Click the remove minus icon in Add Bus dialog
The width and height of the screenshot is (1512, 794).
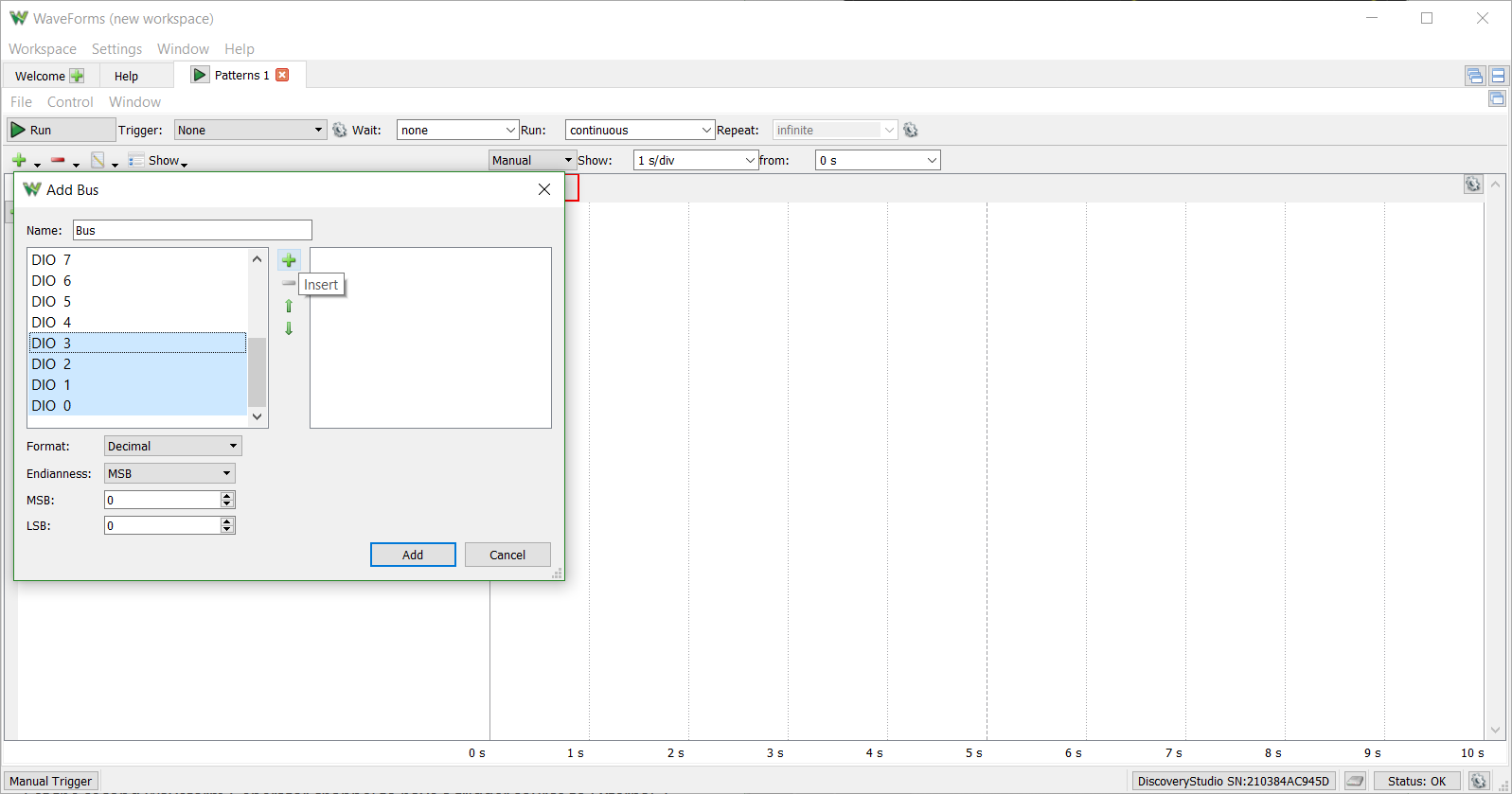[289, 283]
